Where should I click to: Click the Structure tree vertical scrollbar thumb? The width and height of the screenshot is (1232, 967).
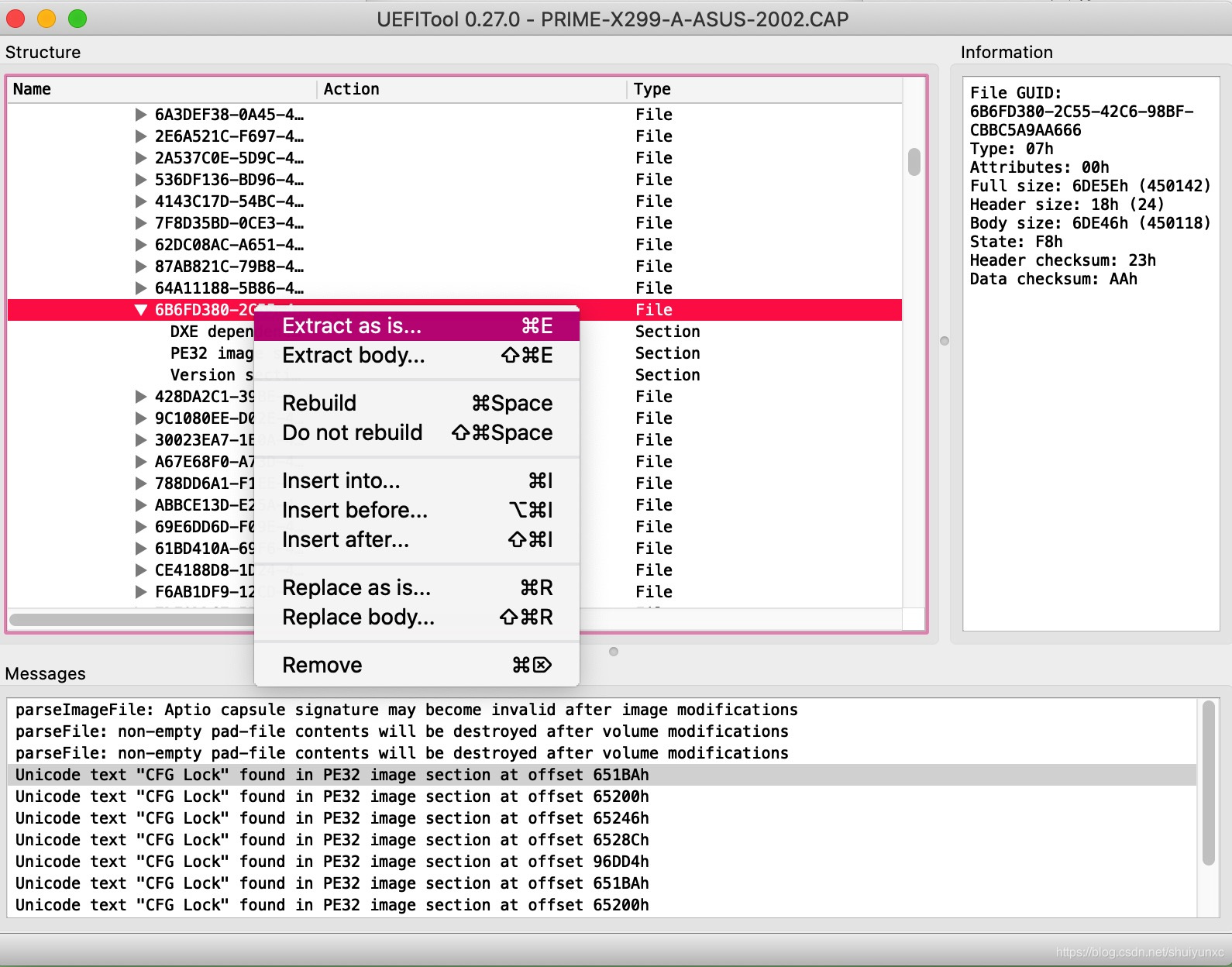coord(914,162)
